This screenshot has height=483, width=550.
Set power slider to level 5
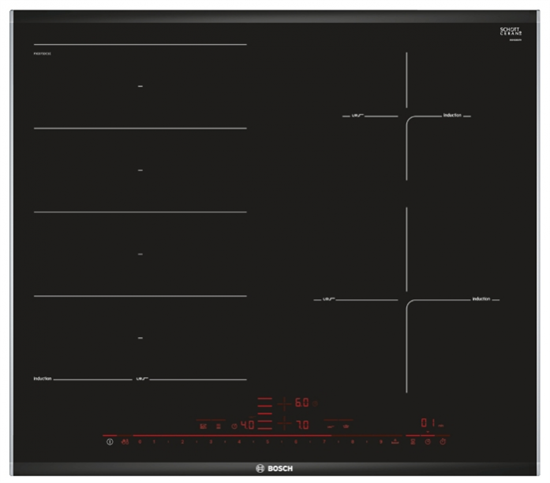[x=267, y=442]
